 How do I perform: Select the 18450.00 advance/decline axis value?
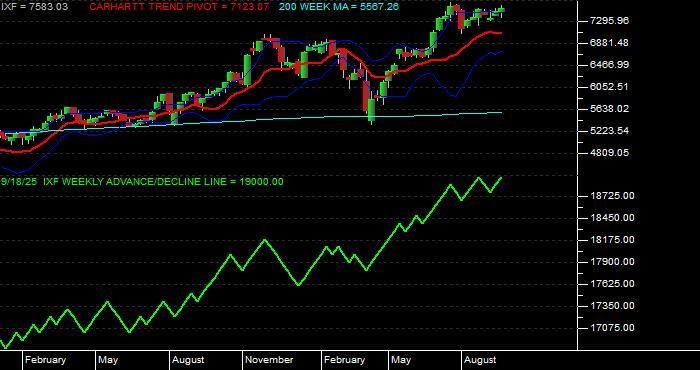(612, 218)
